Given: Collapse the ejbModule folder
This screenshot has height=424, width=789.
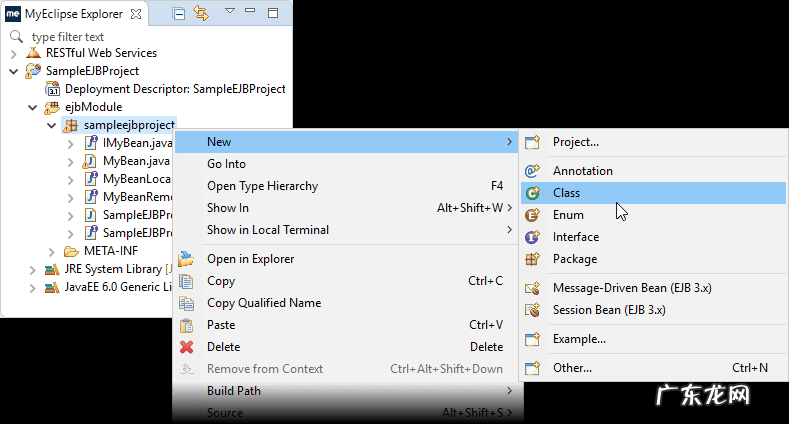Looking at the screenshot, I should click(32, 107).
